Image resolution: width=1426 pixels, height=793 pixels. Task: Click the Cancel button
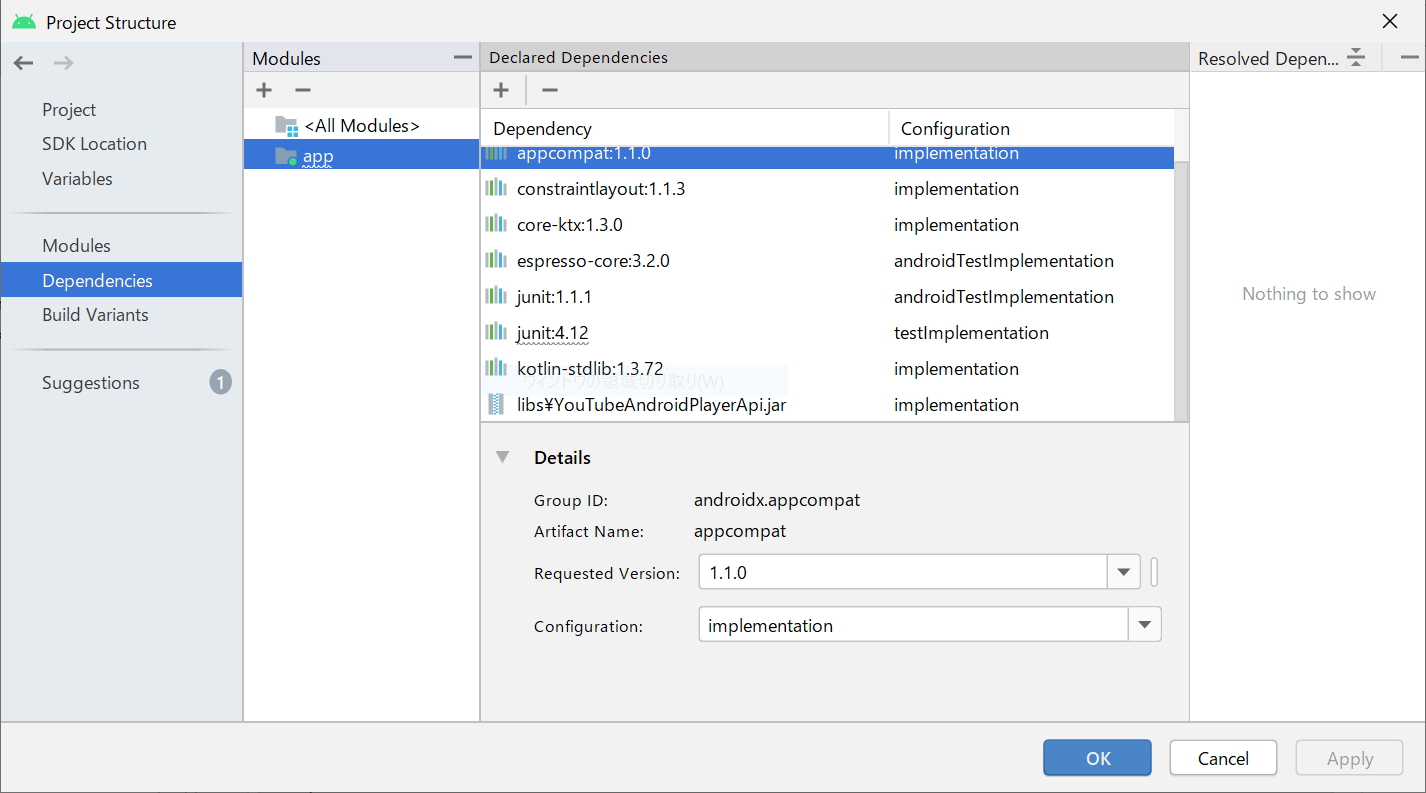point(1223,758)
